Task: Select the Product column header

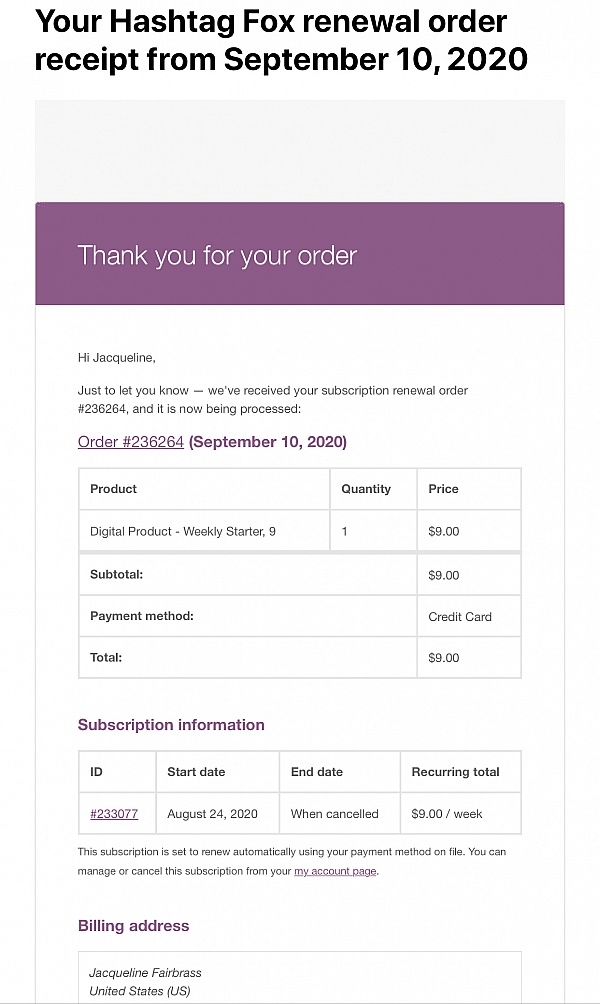Action: [x=113, y=489]
